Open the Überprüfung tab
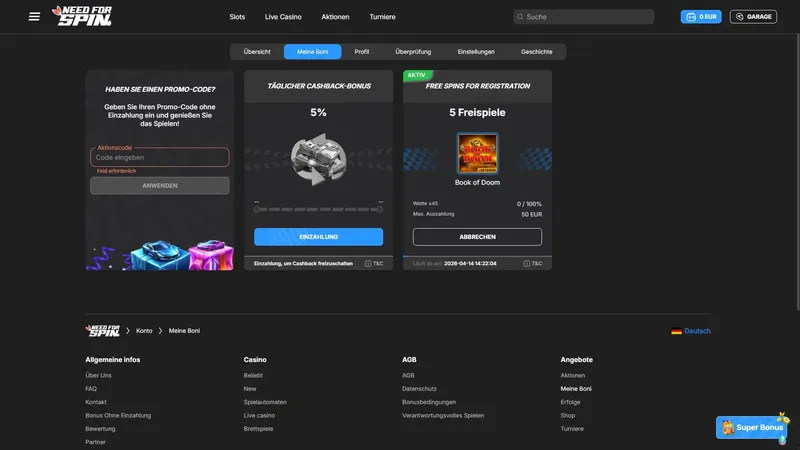Viewport: 800px width, 450px height. point(413,52)
